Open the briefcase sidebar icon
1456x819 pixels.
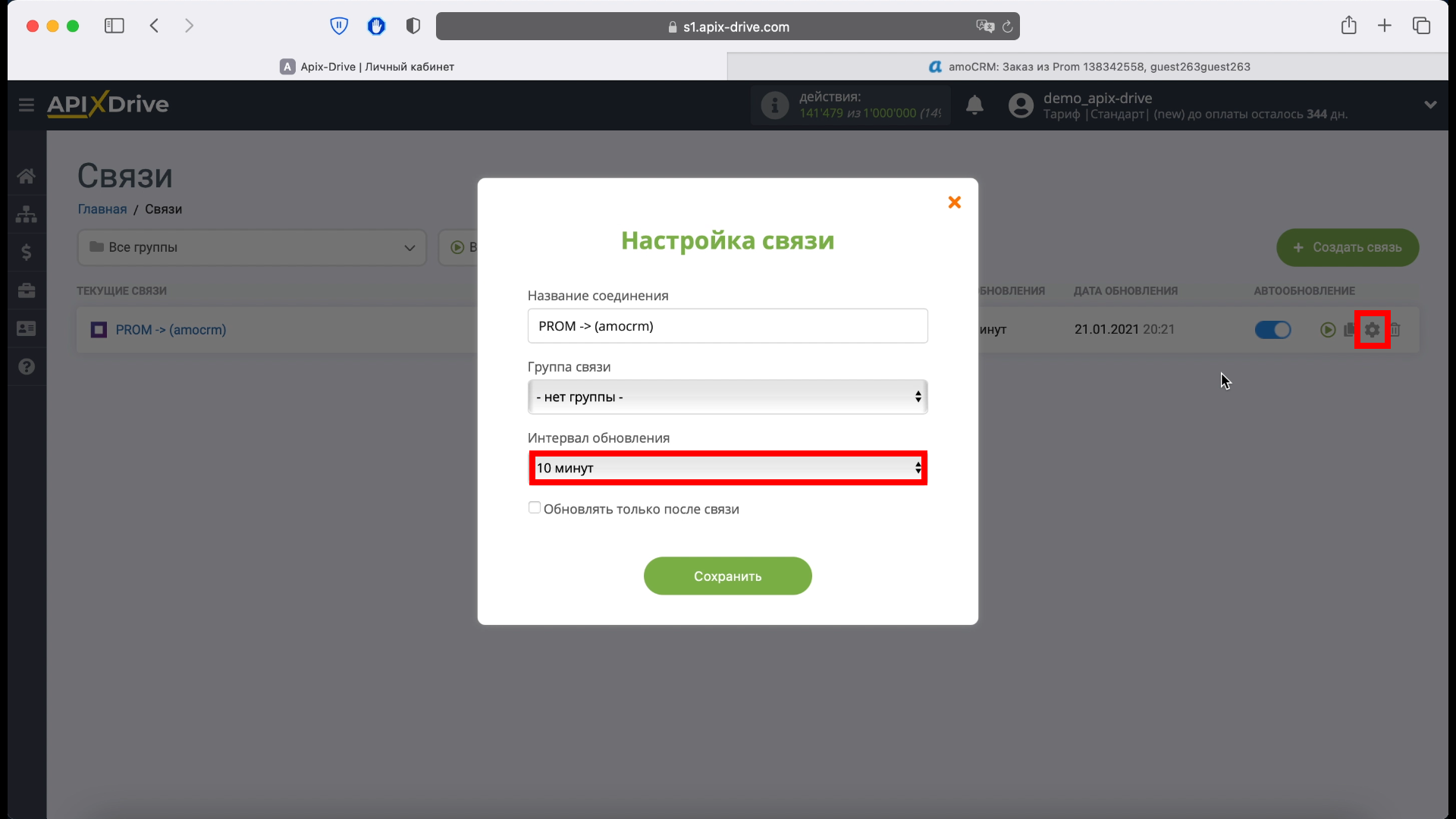(x=27, y=290)
